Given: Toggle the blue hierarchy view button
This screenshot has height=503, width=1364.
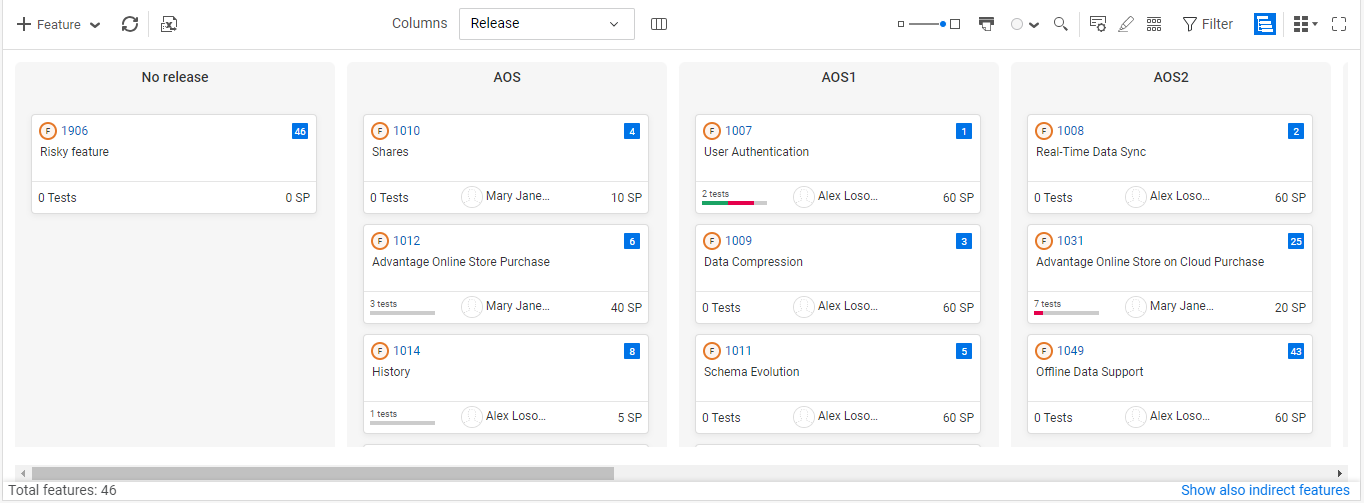Looking at the screenshot, I should (x=1264, y=24).
